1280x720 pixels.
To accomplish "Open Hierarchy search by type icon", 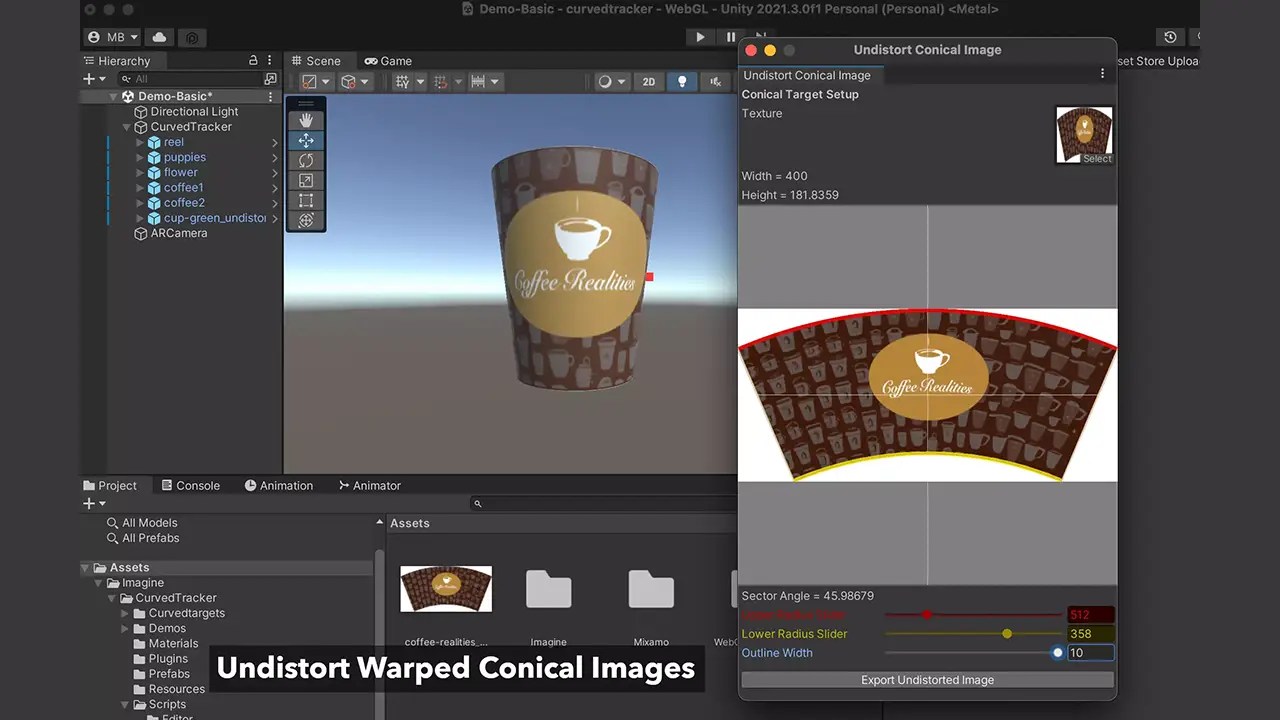I will (x=270, y=79).
